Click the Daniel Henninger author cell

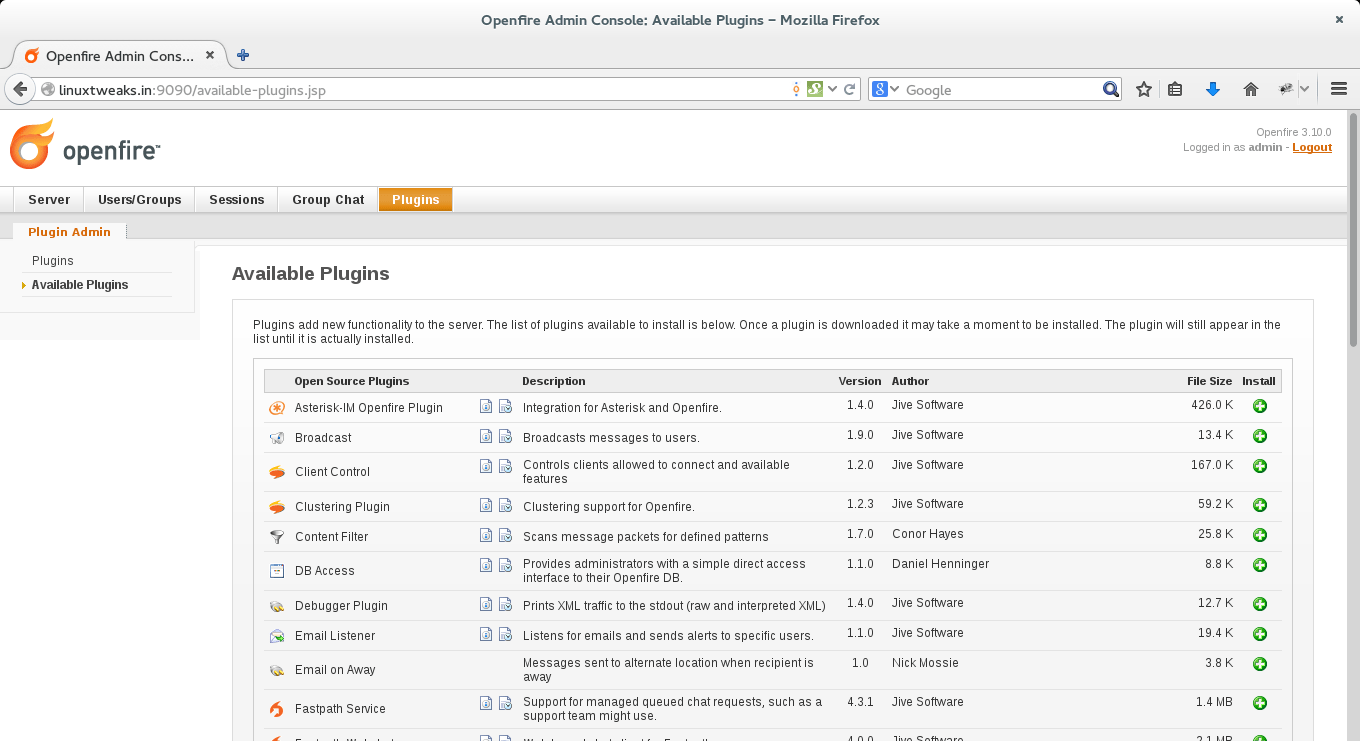940,564
